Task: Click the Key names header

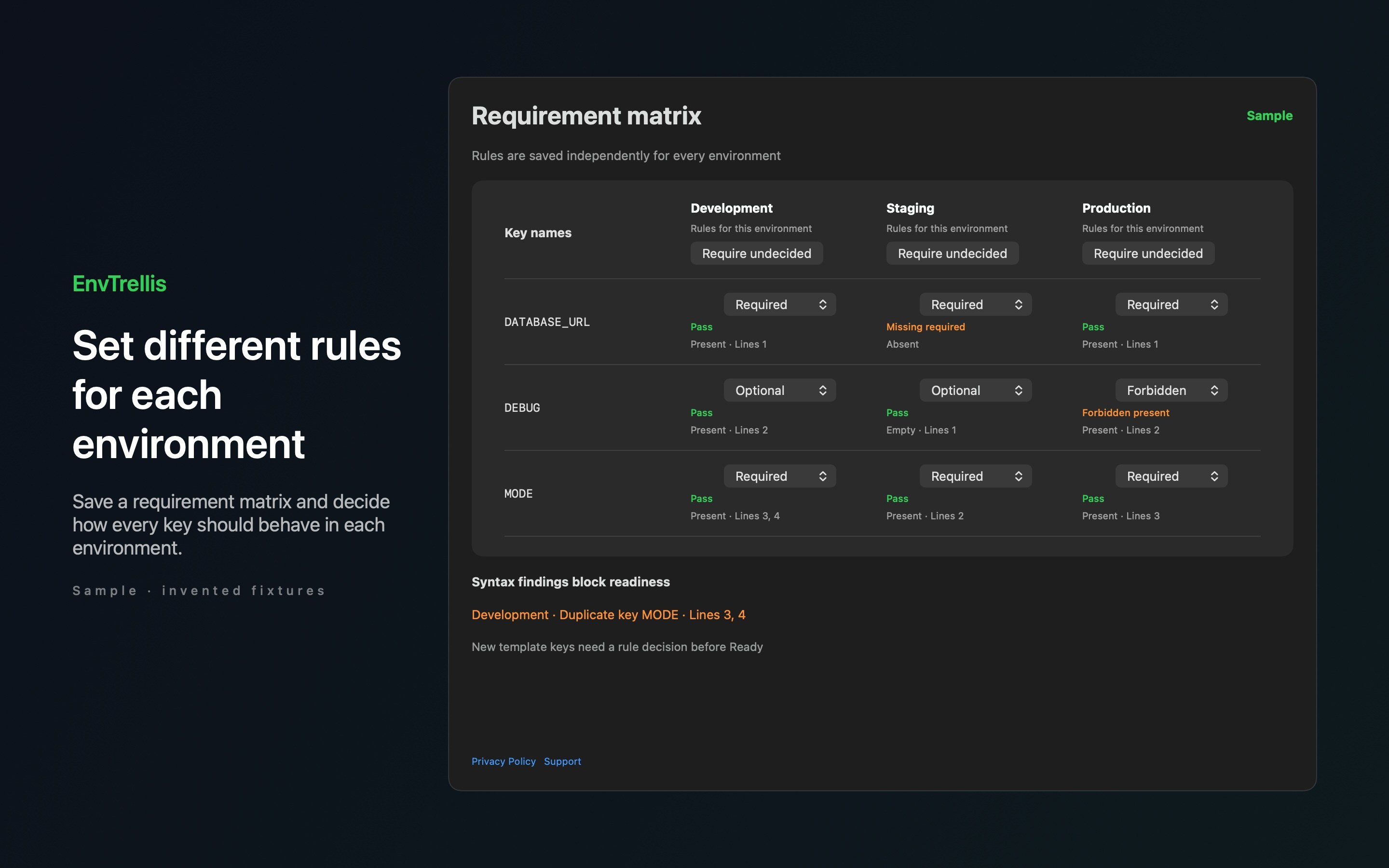Action: click(538, 232)
